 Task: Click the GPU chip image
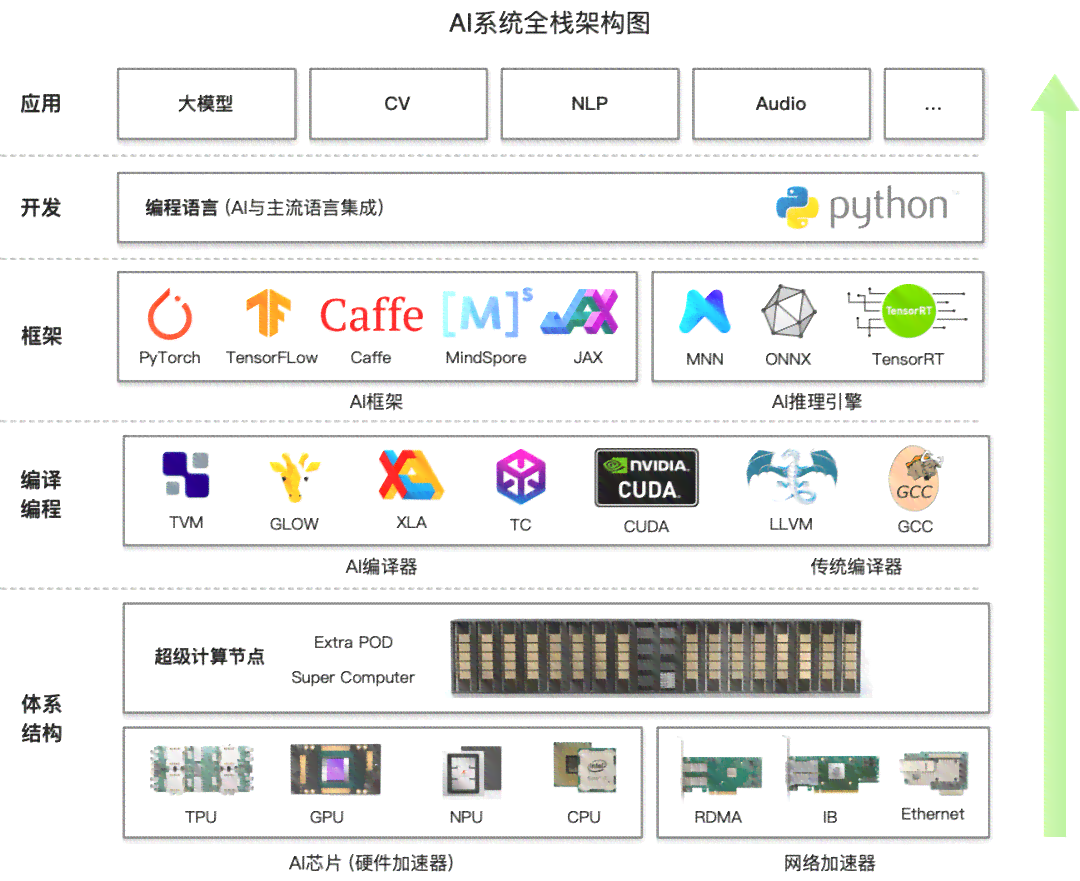click(x=335, y=769)
